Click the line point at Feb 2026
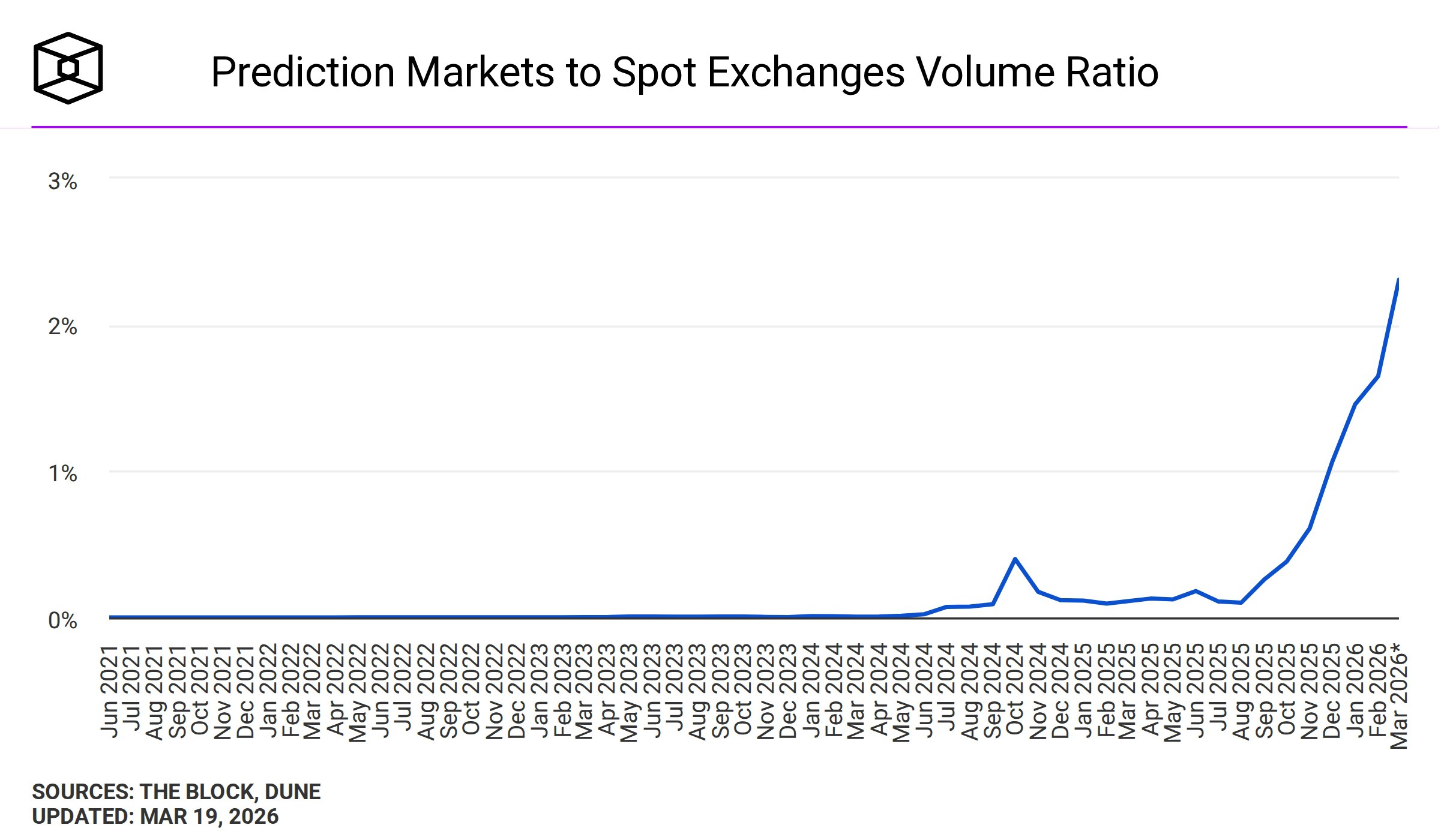The image size is (1441, 840). click(x=1377, y=376)
